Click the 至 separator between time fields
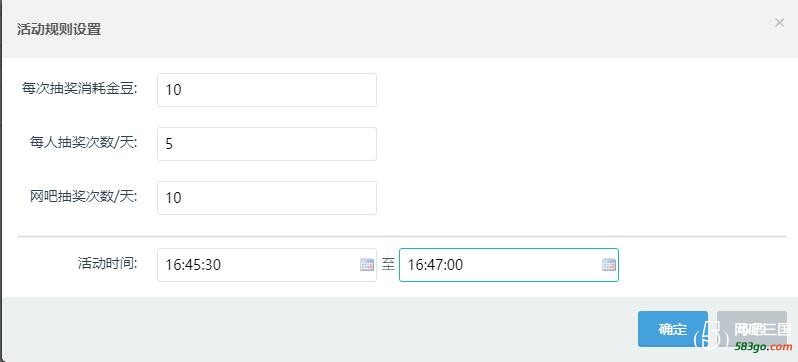This screenshot has height=362, width=798. 388,265
